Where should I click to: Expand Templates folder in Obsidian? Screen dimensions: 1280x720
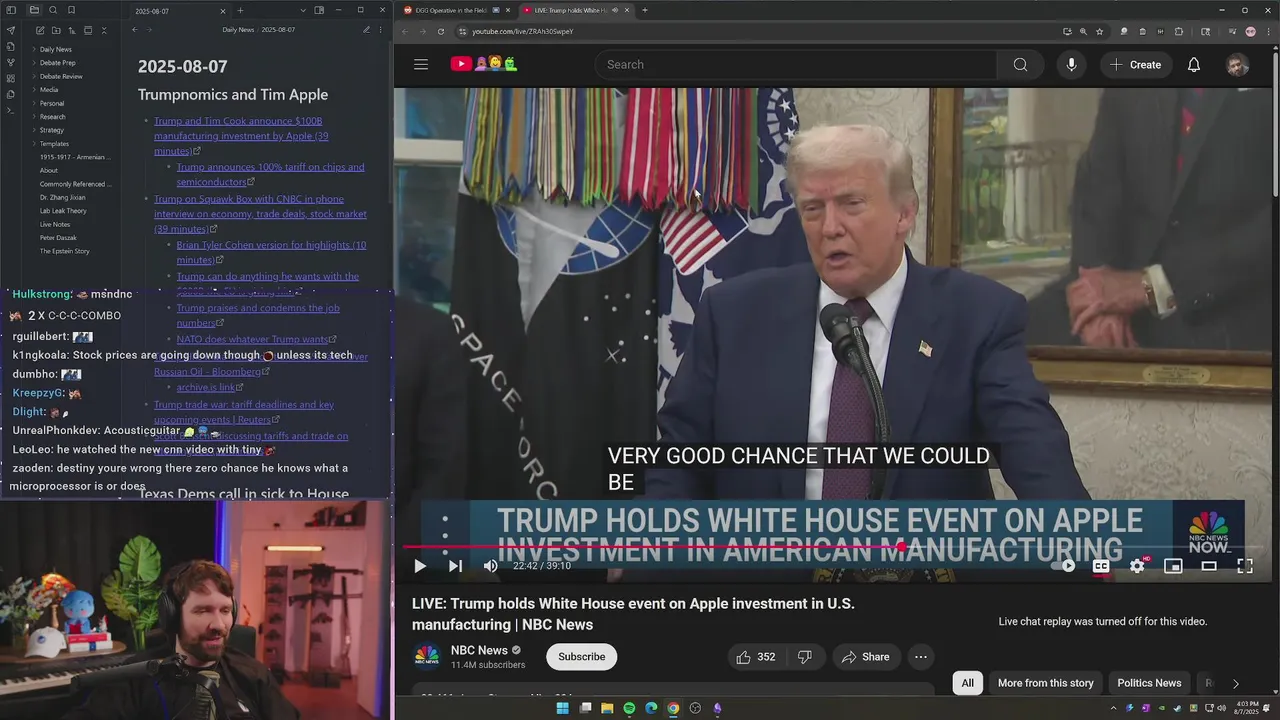(x=54, y=144)
